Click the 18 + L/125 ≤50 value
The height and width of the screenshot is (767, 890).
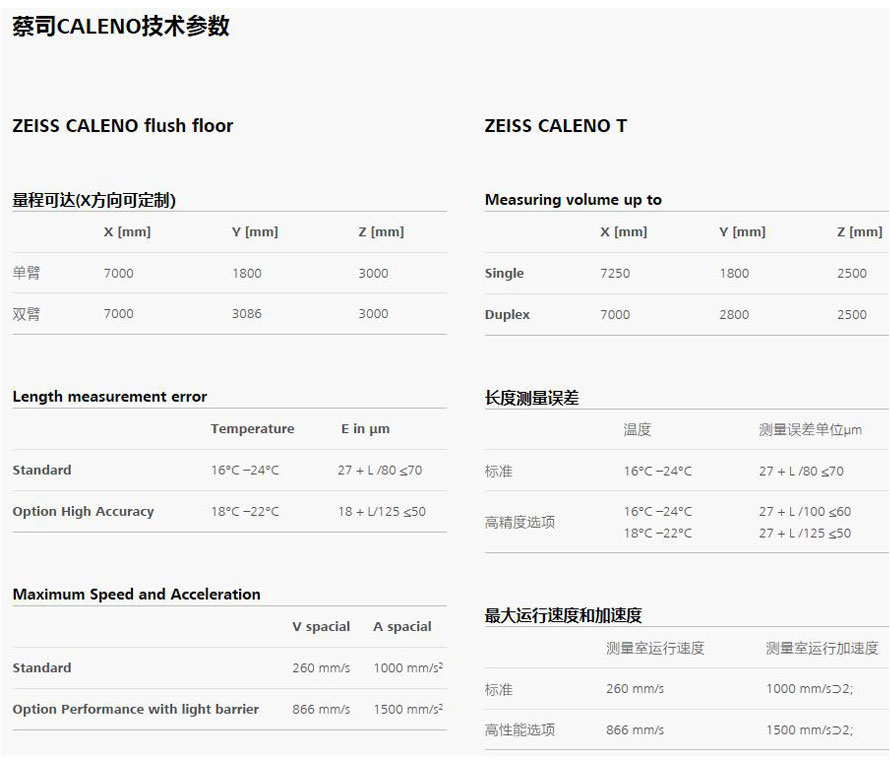381,512
